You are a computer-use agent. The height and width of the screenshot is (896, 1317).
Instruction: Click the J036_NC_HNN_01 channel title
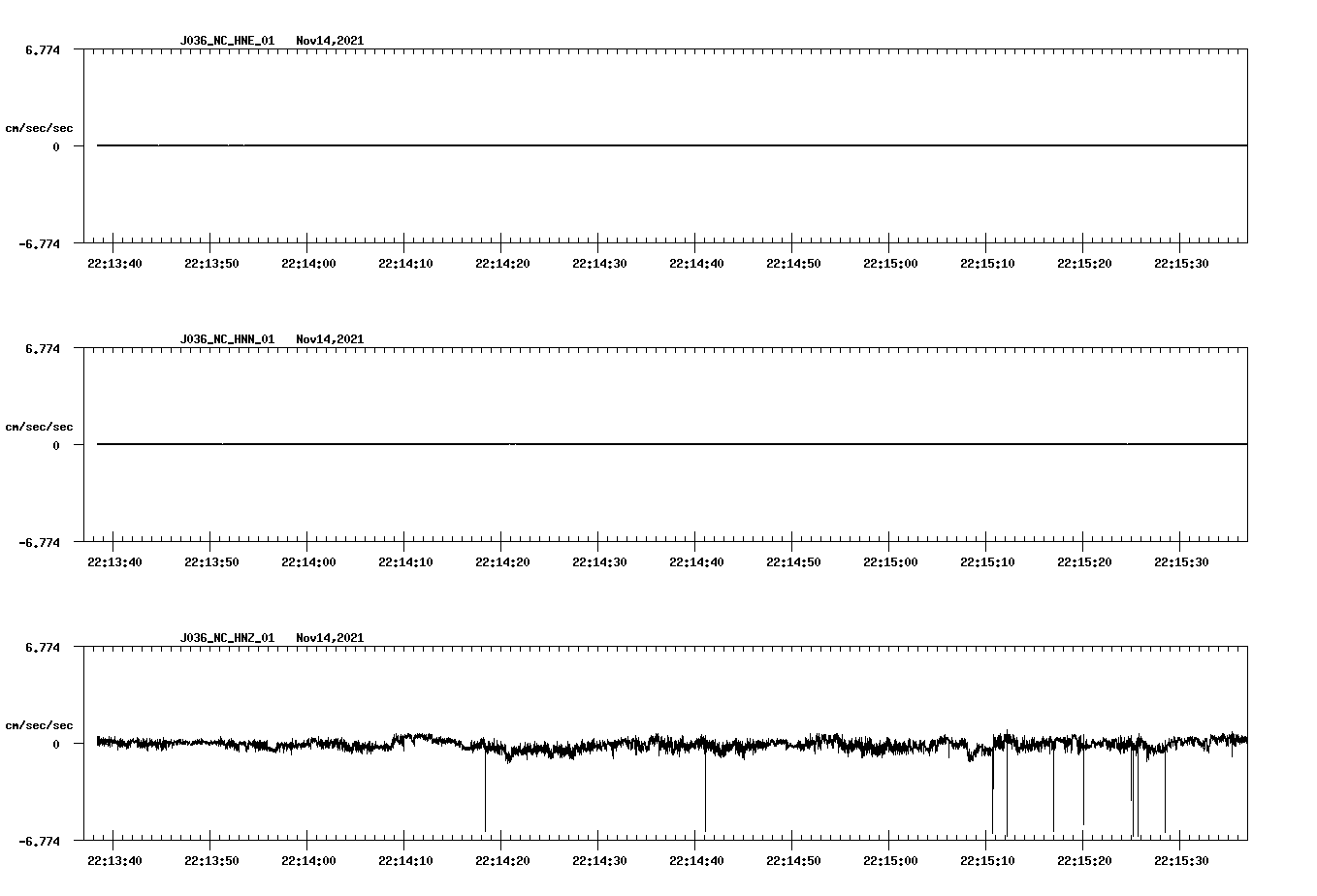[x=227, y=339]
